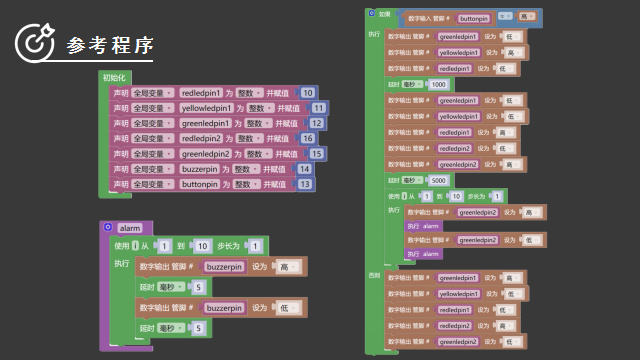Image resolution: width=640 pixels, height=360 pixels.
Task: Toggle the 高 level dropdown in buttonpin condition
Action: (x=527, y=16)
